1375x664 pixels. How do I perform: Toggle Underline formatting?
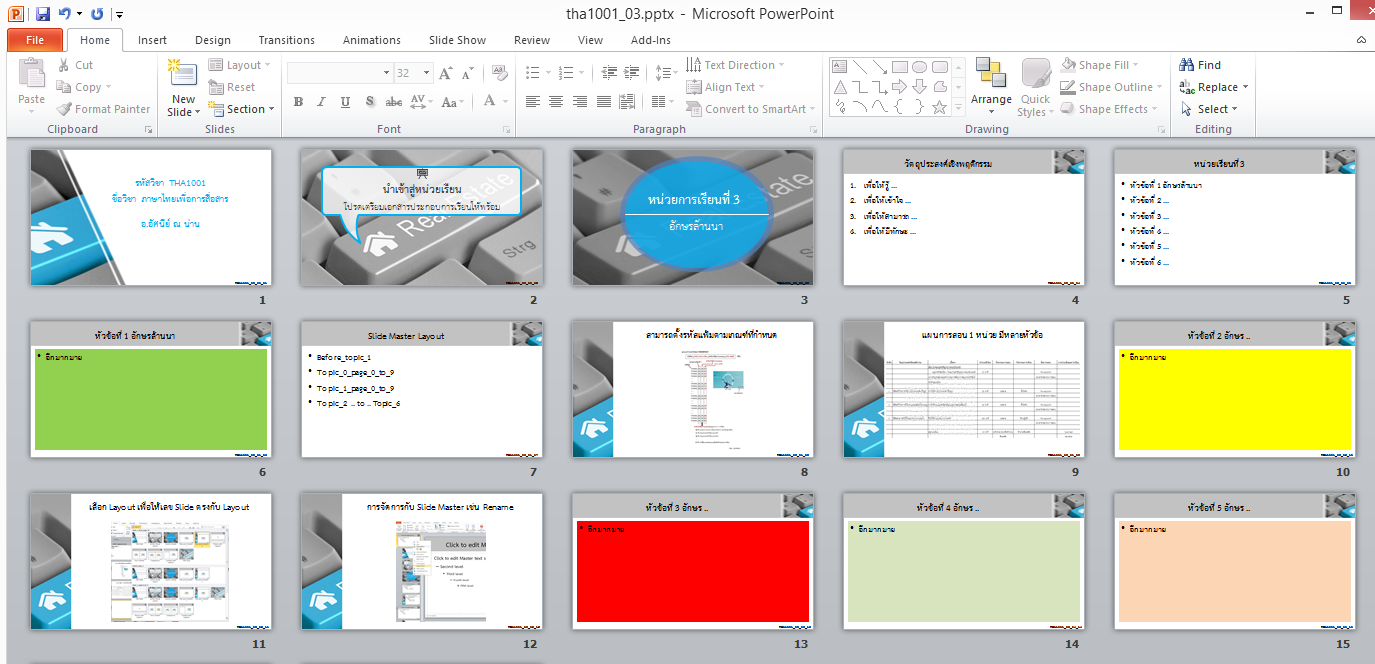tap(345, 102)
